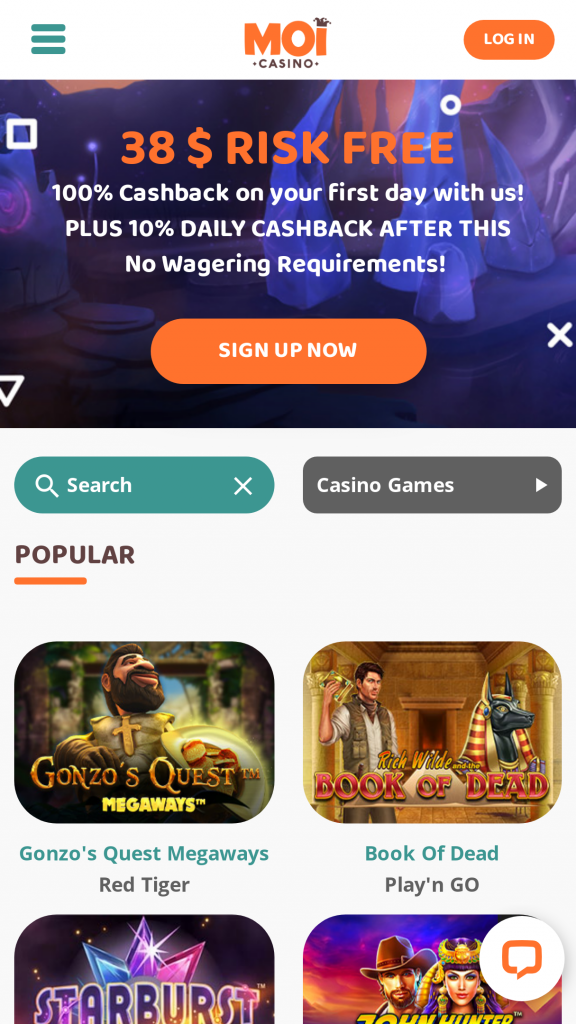Click the SIGN UP NOW button
576x1024 pixels.
pyautogui.click(x=289, y=351)
